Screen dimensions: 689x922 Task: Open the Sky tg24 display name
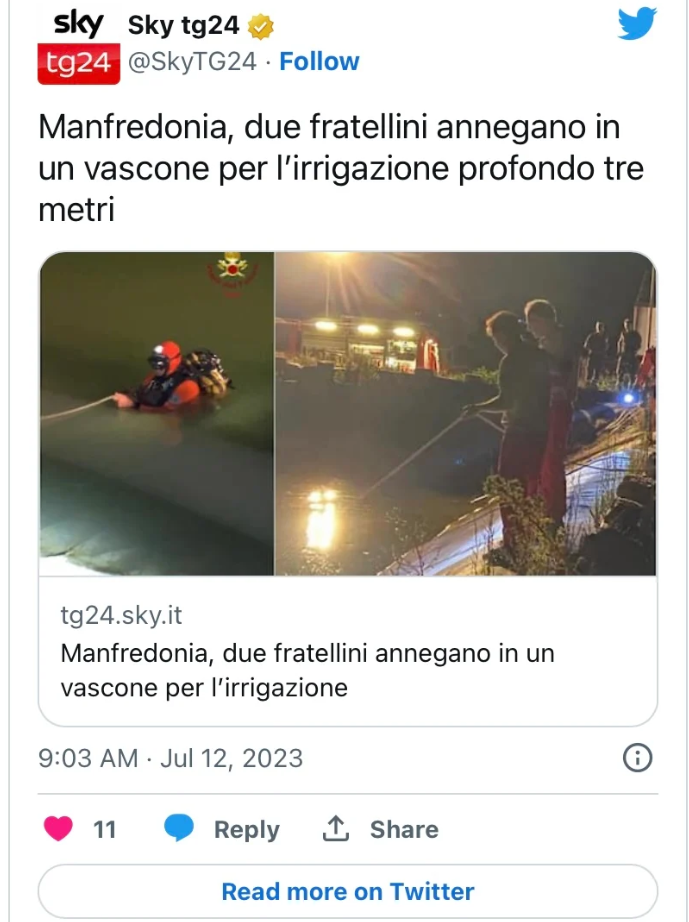coord(183,26)
